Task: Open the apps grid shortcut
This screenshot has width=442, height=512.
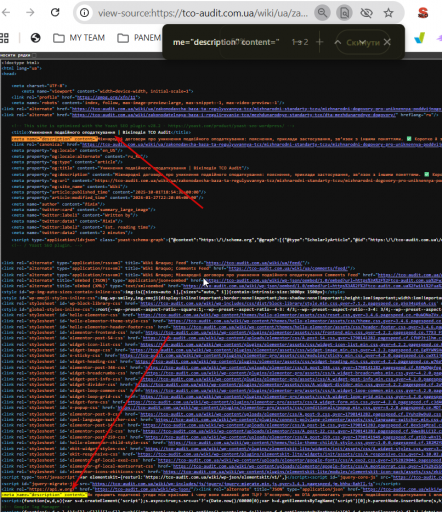Action: 4,38
